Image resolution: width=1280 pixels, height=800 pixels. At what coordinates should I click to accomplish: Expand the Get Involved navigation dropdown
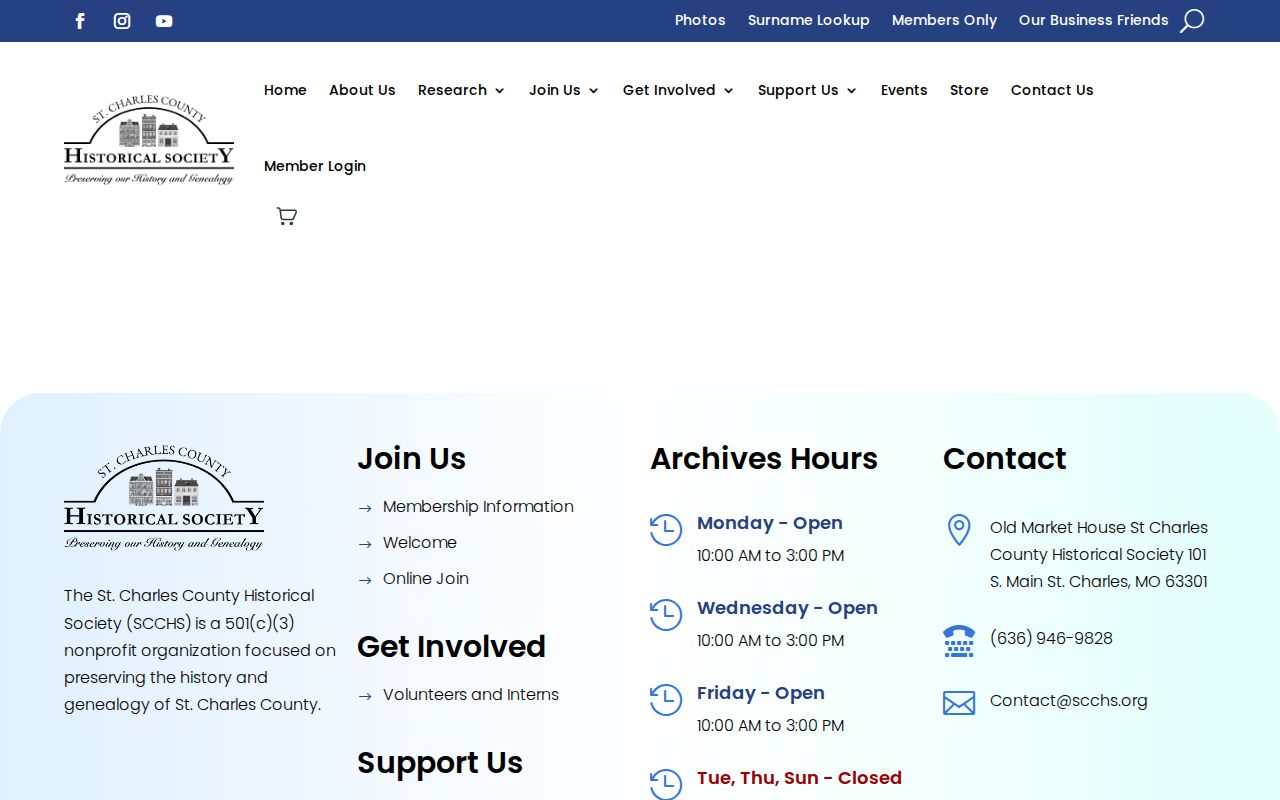tap(678, 90)
